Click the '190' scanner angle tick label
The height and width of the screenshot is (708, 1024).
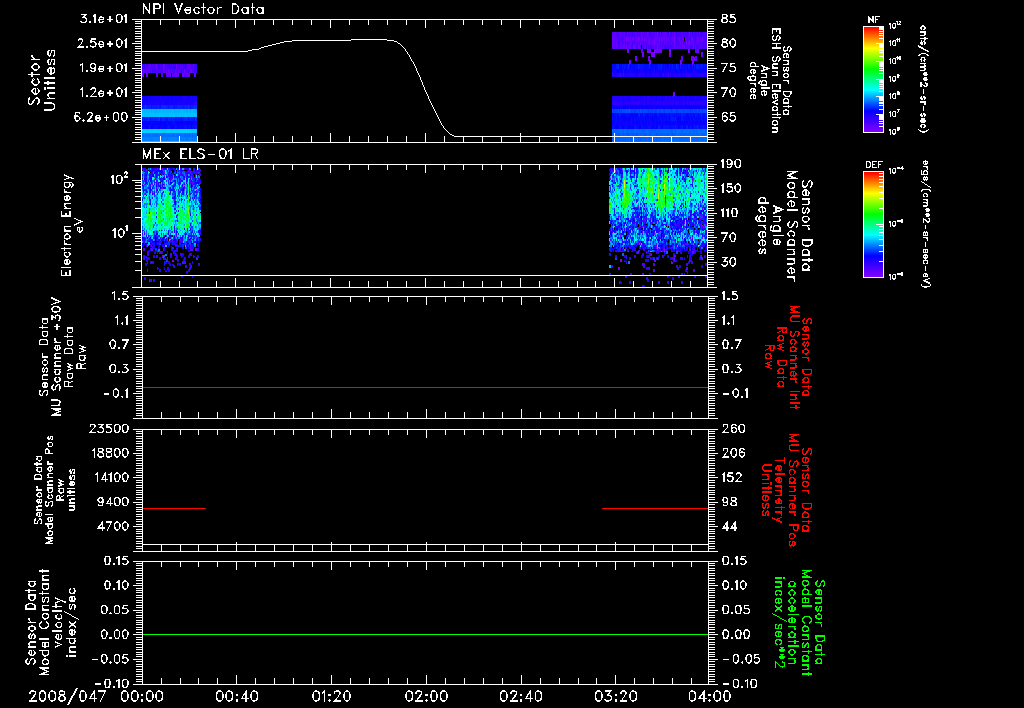pyautogui.click(x=732, y=164)
